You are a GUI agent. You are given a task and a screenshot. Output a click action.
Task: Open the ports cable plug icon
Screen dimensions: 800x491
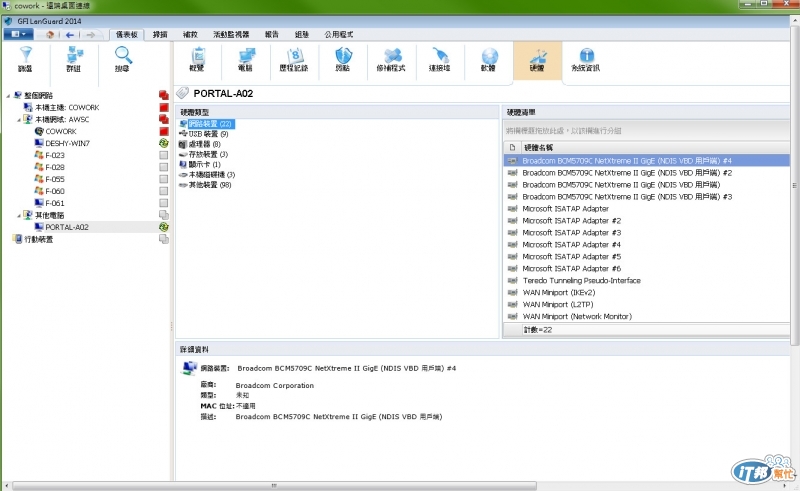(x=440, y=56)
